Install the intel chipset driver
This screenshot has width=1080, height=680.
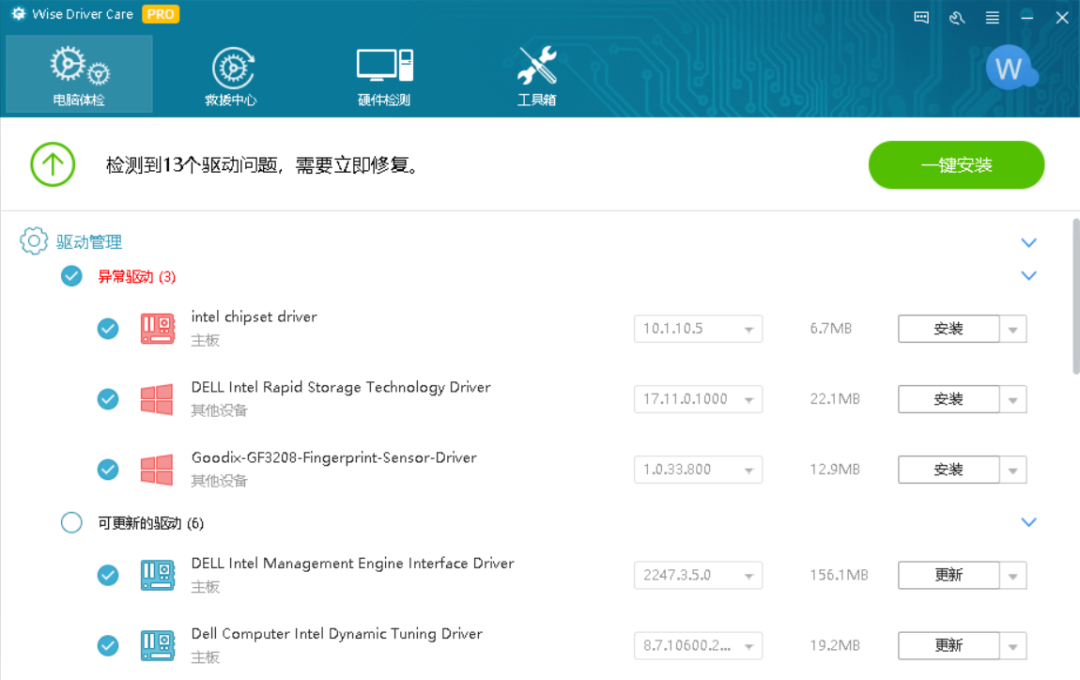tap(948, 329)
